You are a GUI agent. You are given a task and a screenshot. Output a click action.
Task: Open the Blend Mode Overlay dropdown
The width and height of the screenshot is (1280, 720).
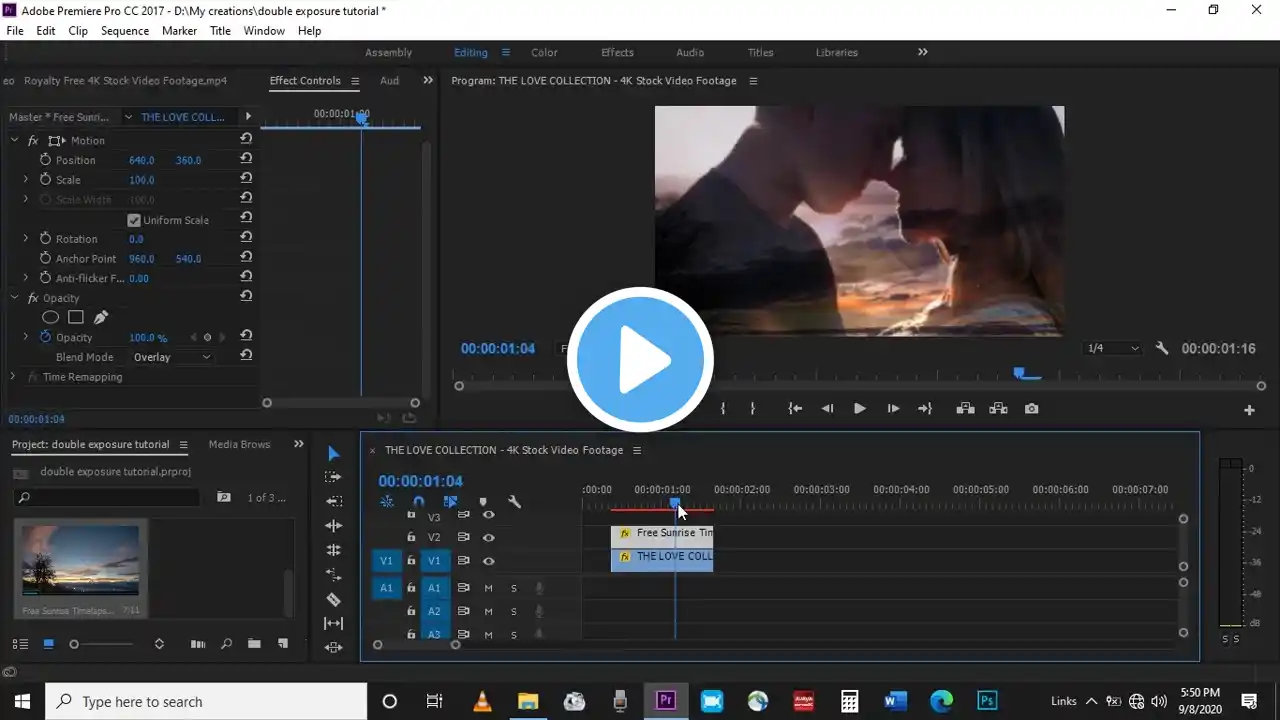point(172,357)
